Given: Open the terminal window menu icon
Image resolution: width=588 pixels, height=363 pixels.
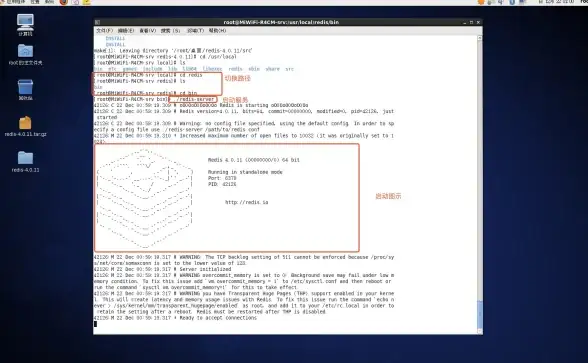Looking at the screenshot, I should (98, 22).
